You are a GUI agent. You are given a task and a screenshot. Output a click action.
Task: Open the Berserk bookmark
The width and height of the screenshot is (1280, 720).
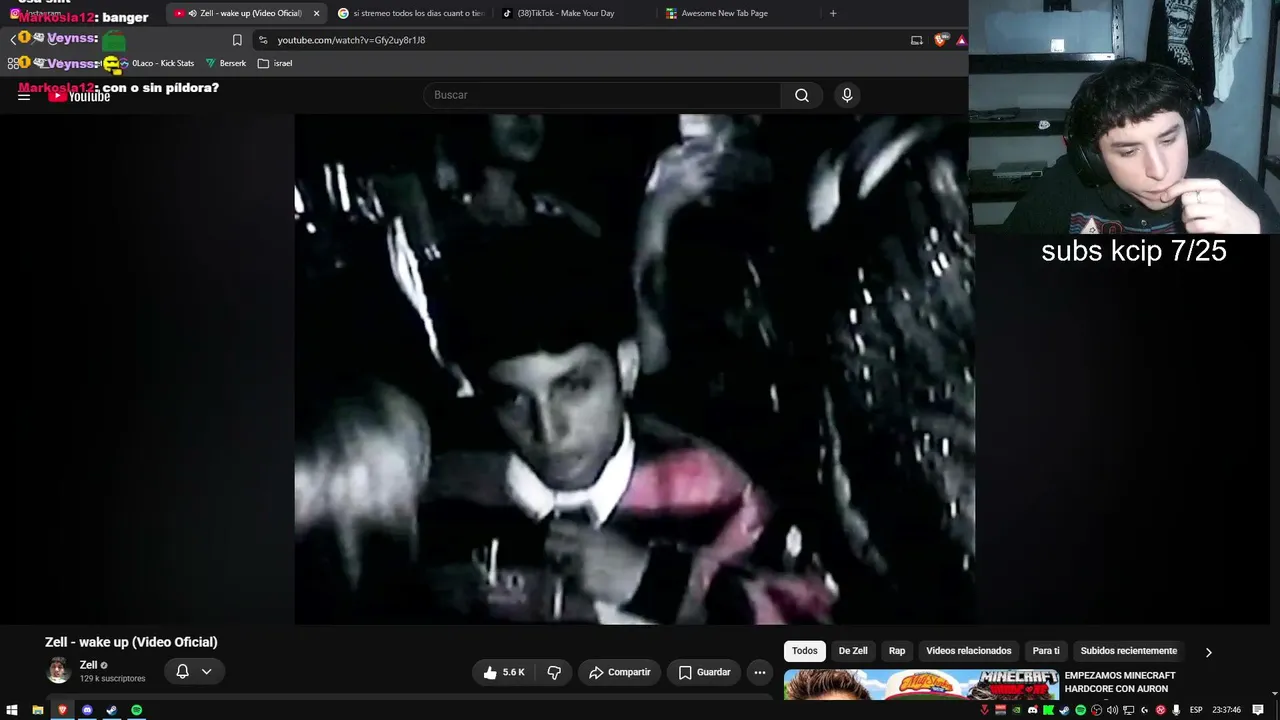pyautogui.click(x=226, y=63)
